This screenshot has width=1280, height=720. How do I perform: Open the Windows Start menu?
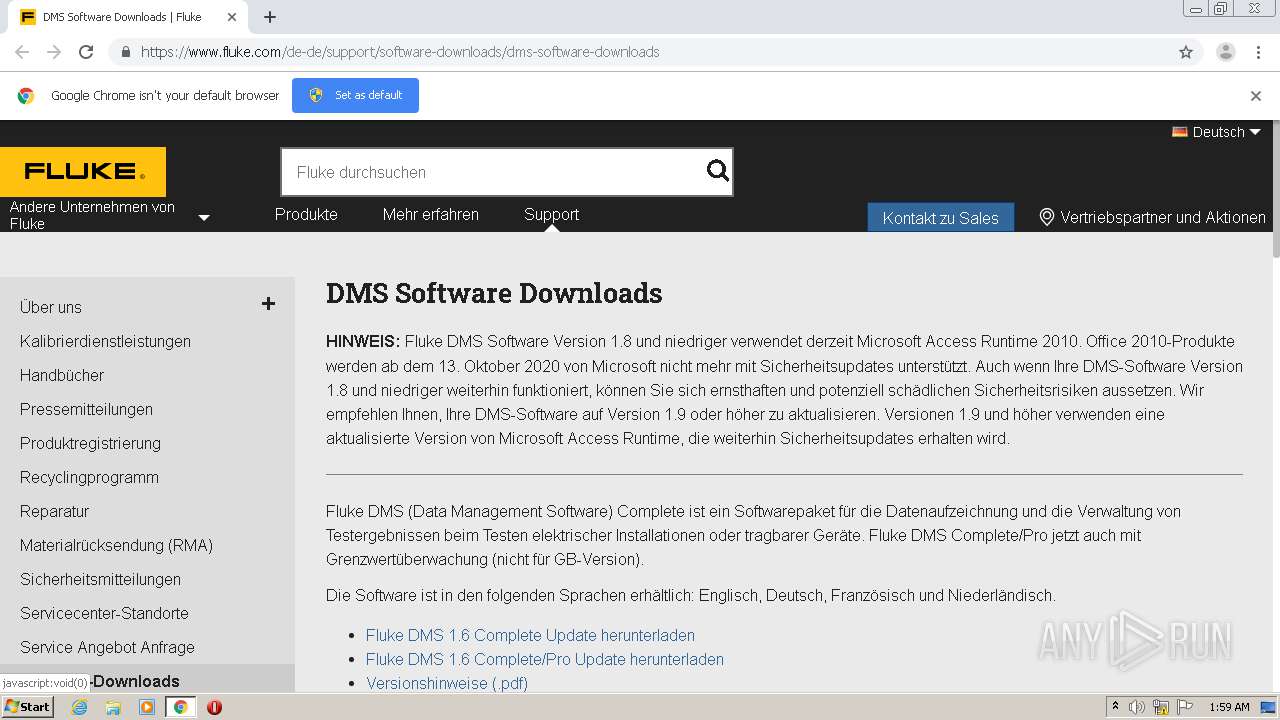27,707
